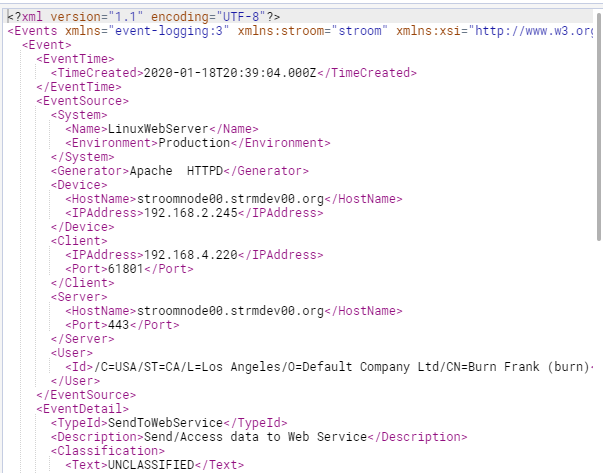Click the Description text about Web Service
Viewport: 603px width, 473px height.
[252, 437]
